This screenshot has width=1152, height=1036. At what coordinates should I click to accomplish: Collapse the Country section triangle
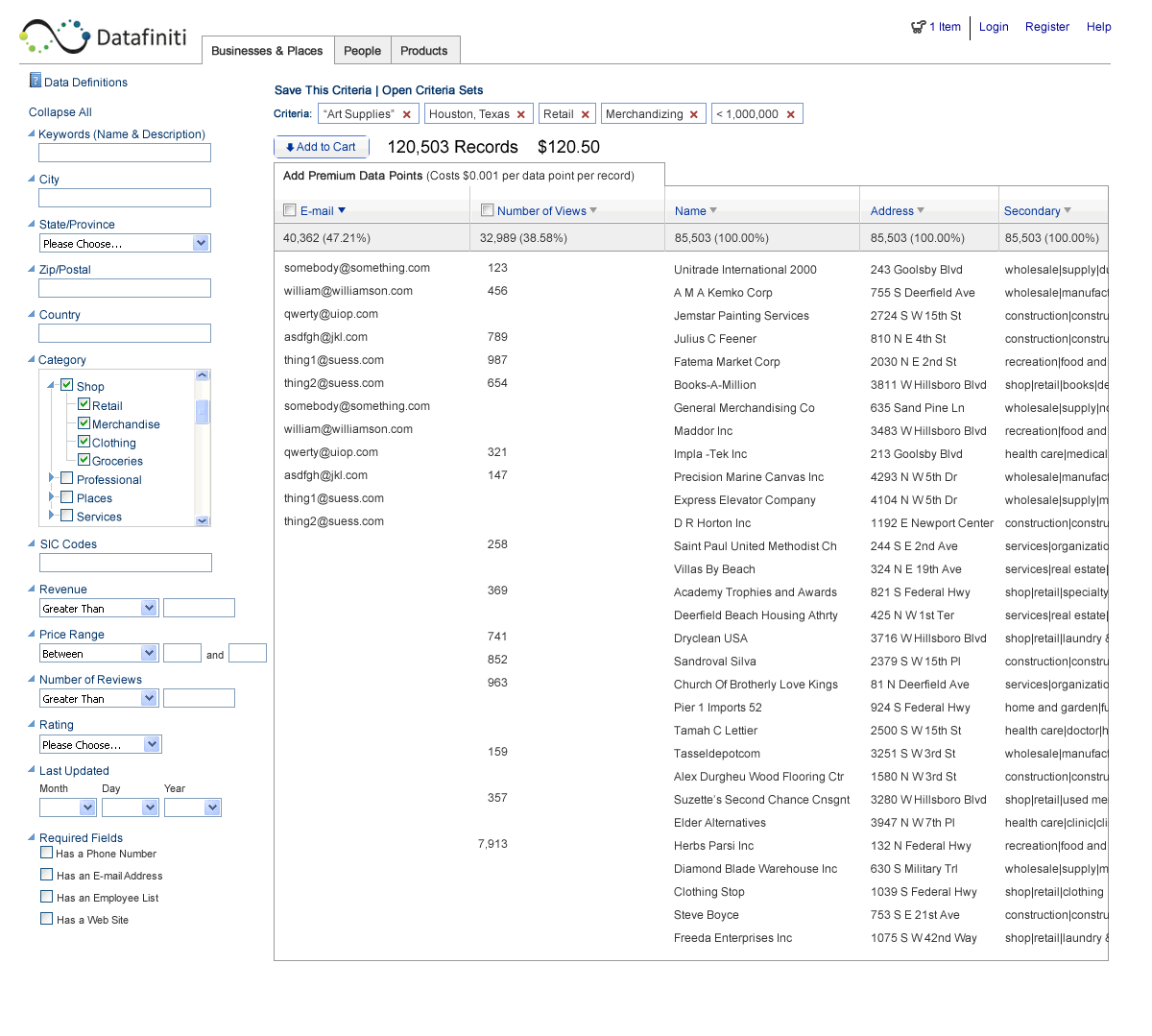[x=32, y=314]
